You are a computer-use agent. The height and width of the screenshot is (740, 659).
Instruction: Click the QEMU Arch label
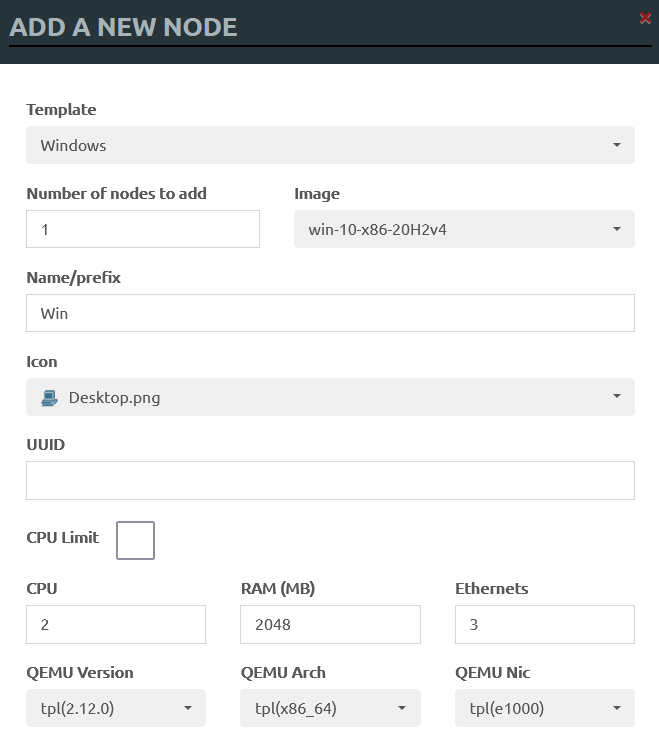coord(283,673)
